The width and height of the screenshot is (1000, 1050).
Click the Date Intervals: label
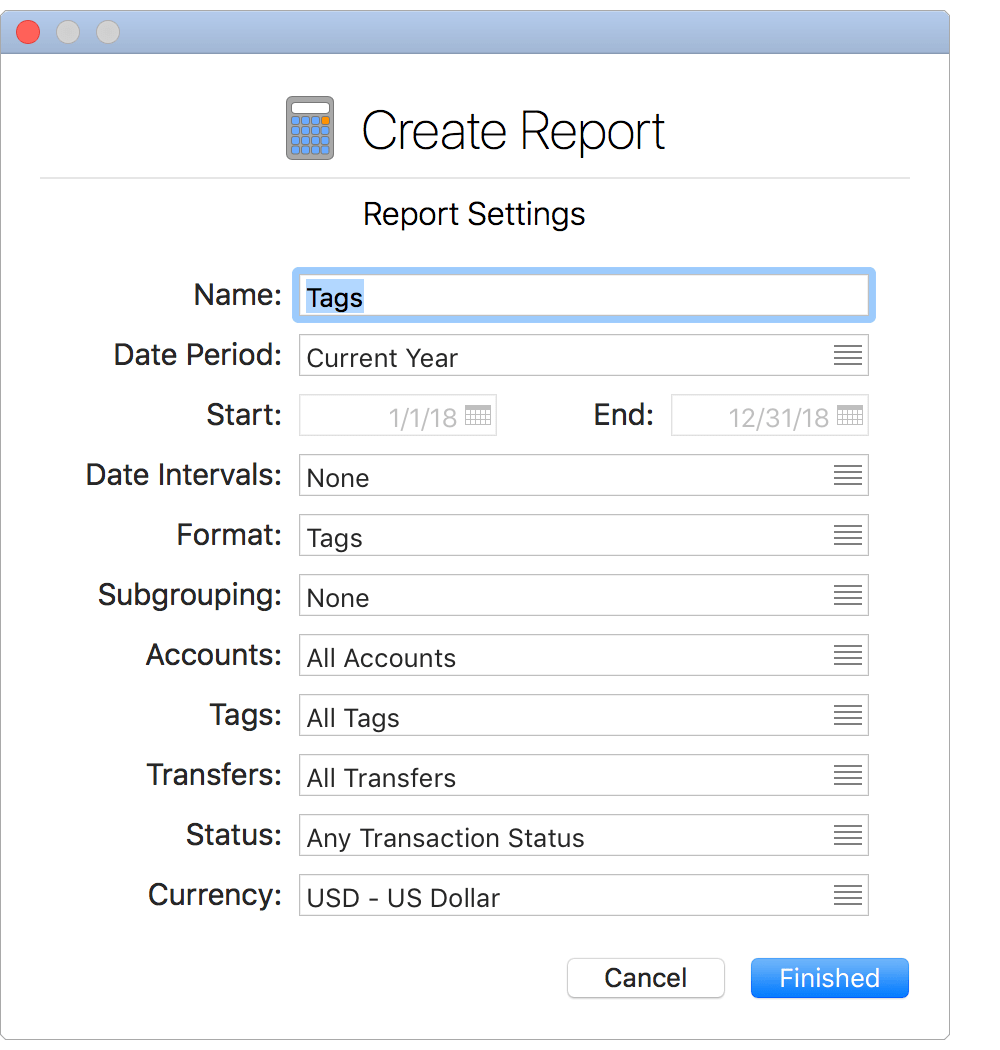point(184,474)
